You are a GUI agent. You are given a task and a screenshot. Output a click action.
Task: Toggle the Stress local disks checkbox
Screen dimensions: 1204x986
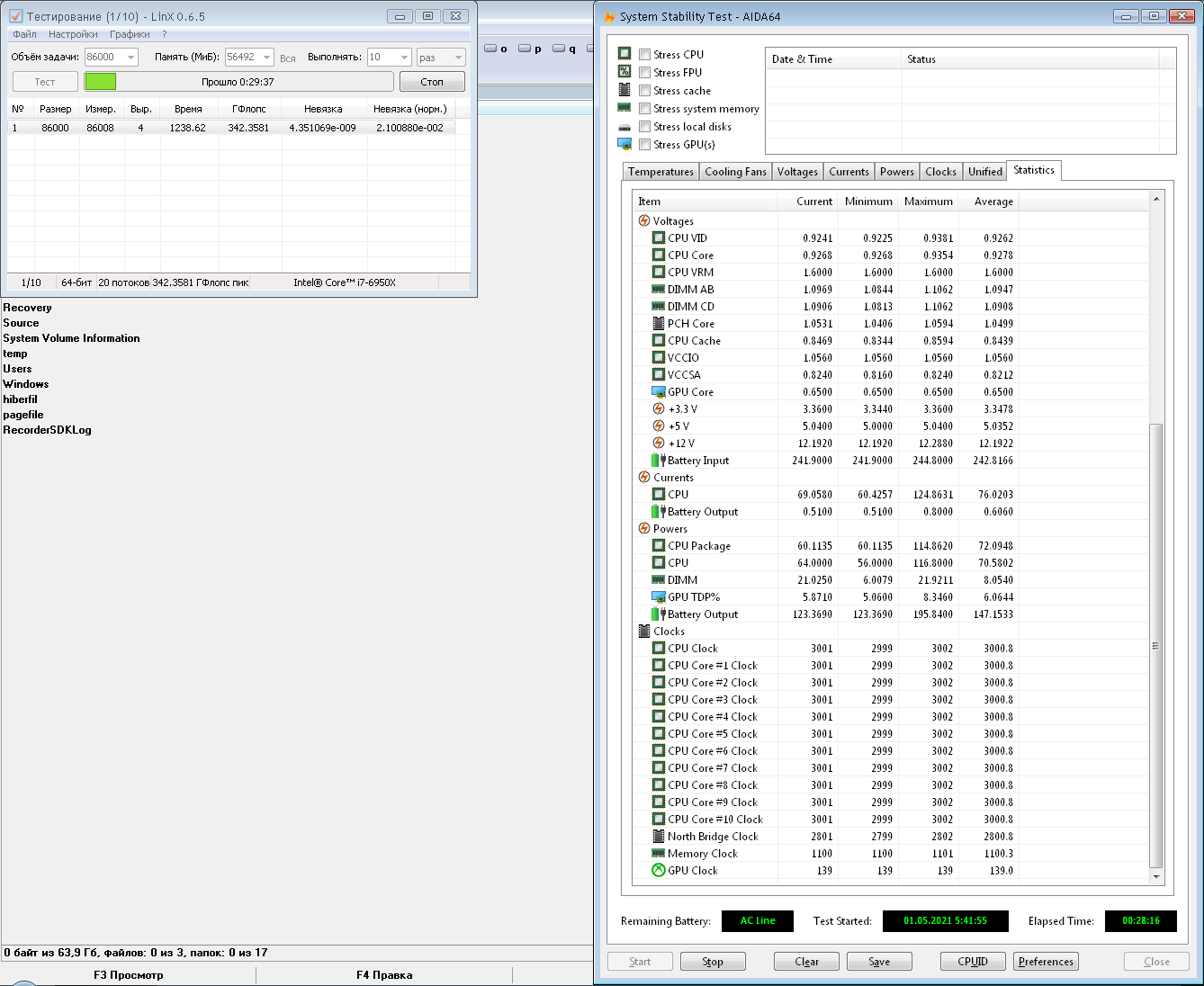tap(644, 126)
